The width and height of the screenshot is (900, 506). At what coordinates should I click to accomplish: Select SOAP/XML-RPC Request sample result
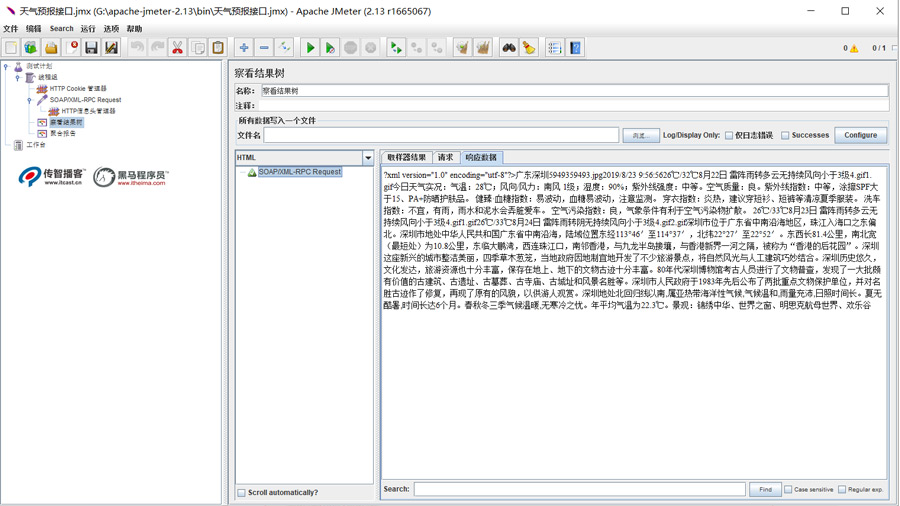coord(300,172)
